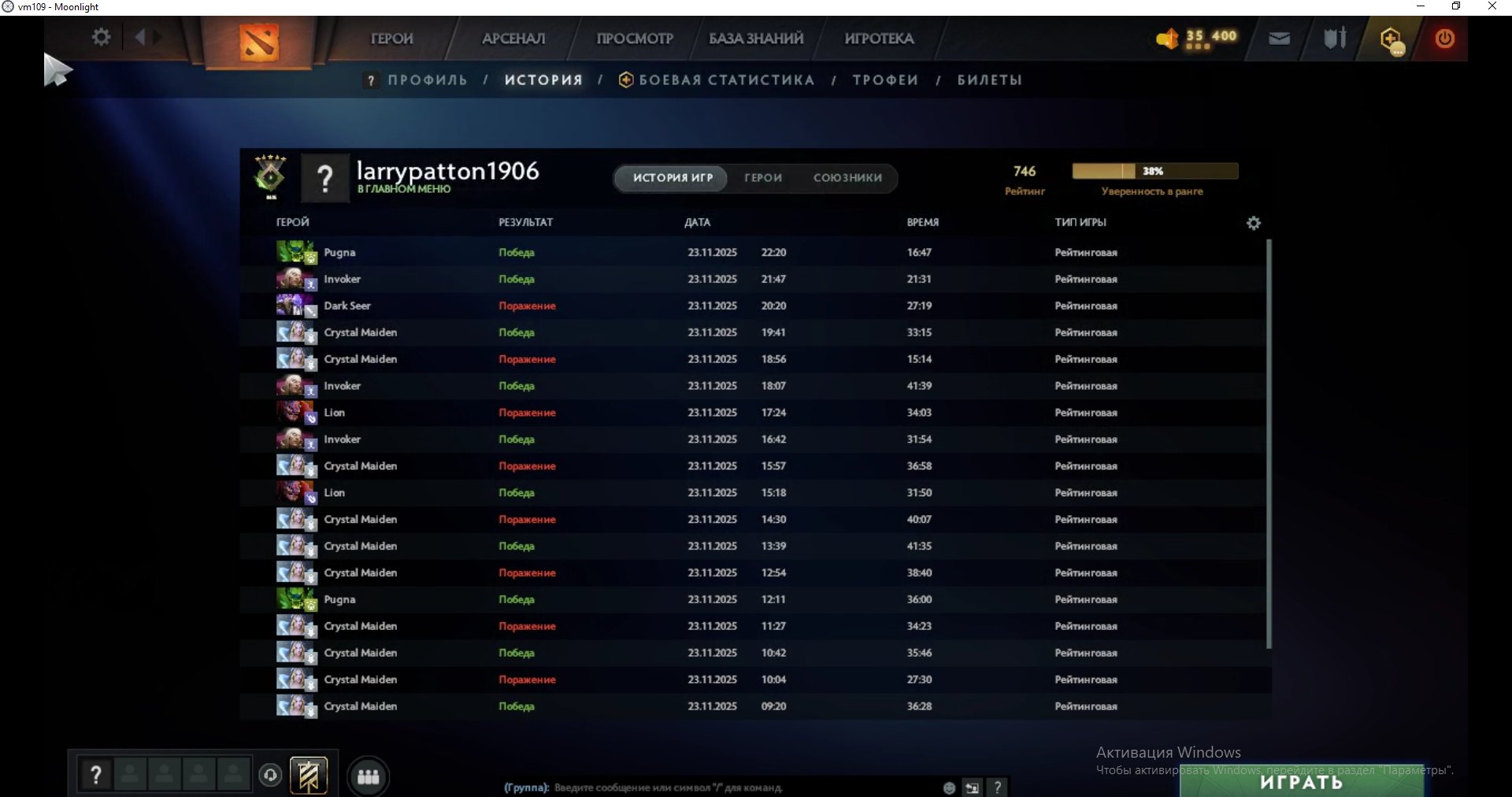Open the guild banner icon
Image resolution: width=1512 pixels, height=797 pixels.
[309, 776]
